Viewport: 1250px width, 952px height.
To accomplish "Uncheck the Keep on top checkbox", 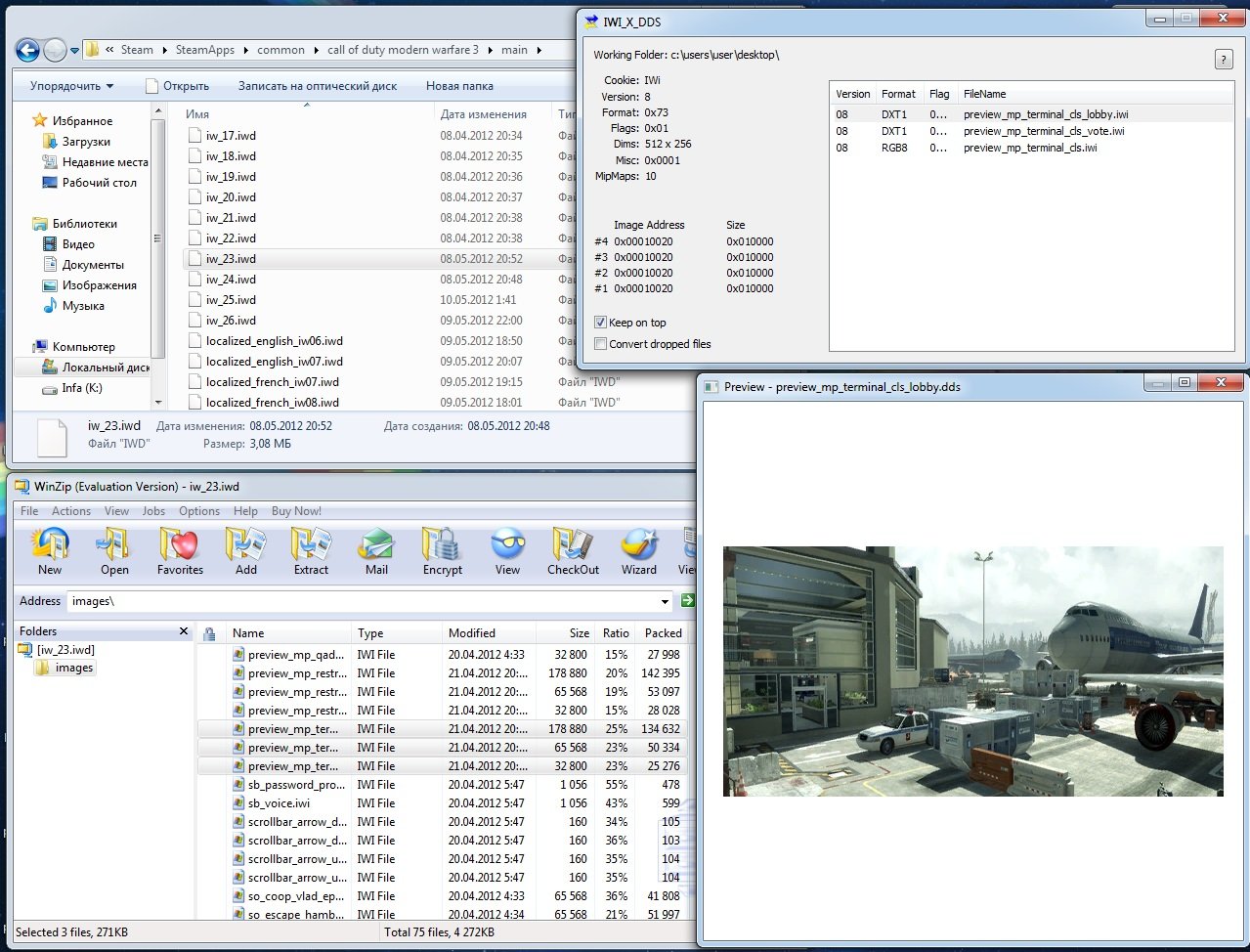I will point(601,323).
